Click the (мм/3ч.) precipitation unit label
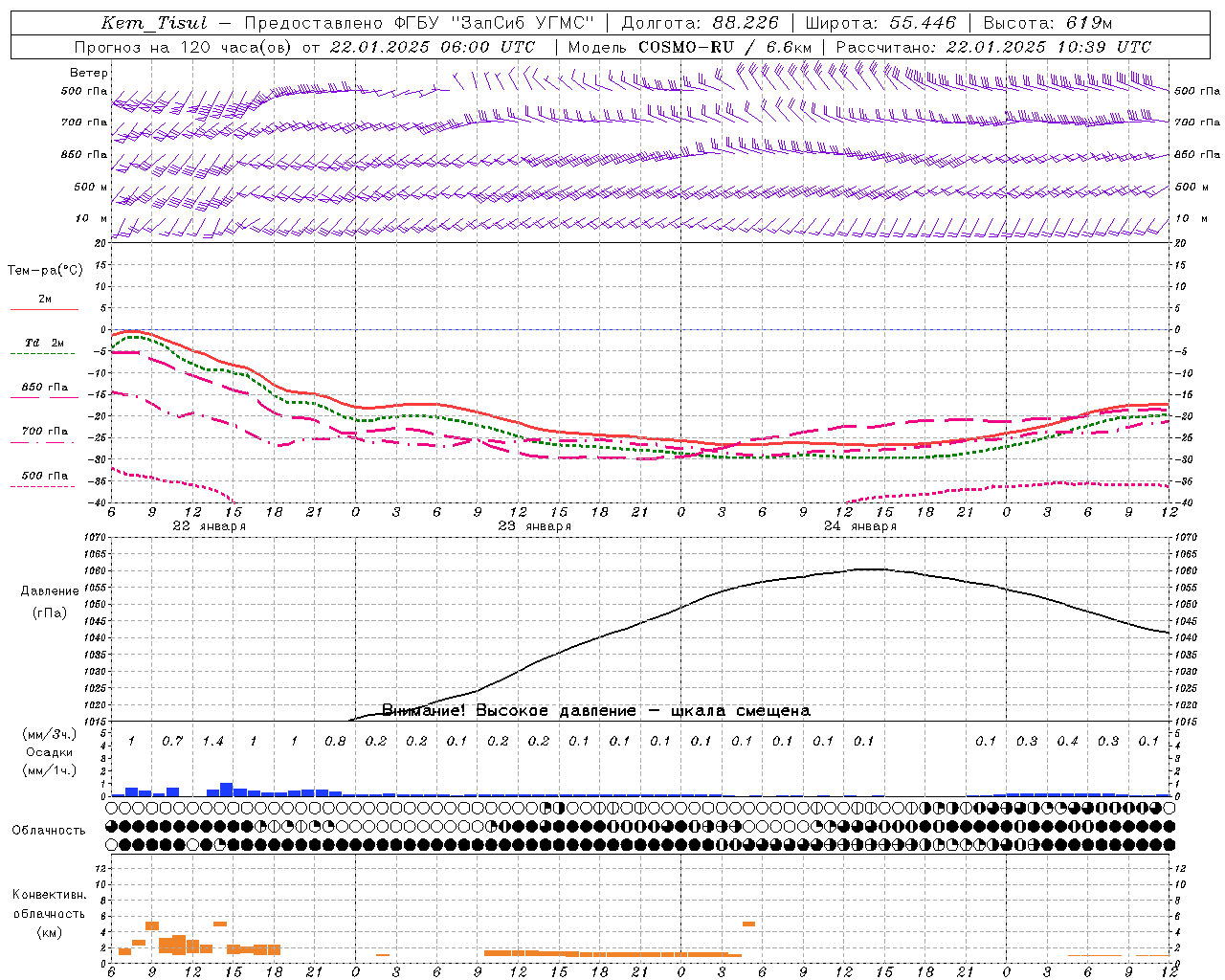The image size is (1225, 980). (49, 734)
